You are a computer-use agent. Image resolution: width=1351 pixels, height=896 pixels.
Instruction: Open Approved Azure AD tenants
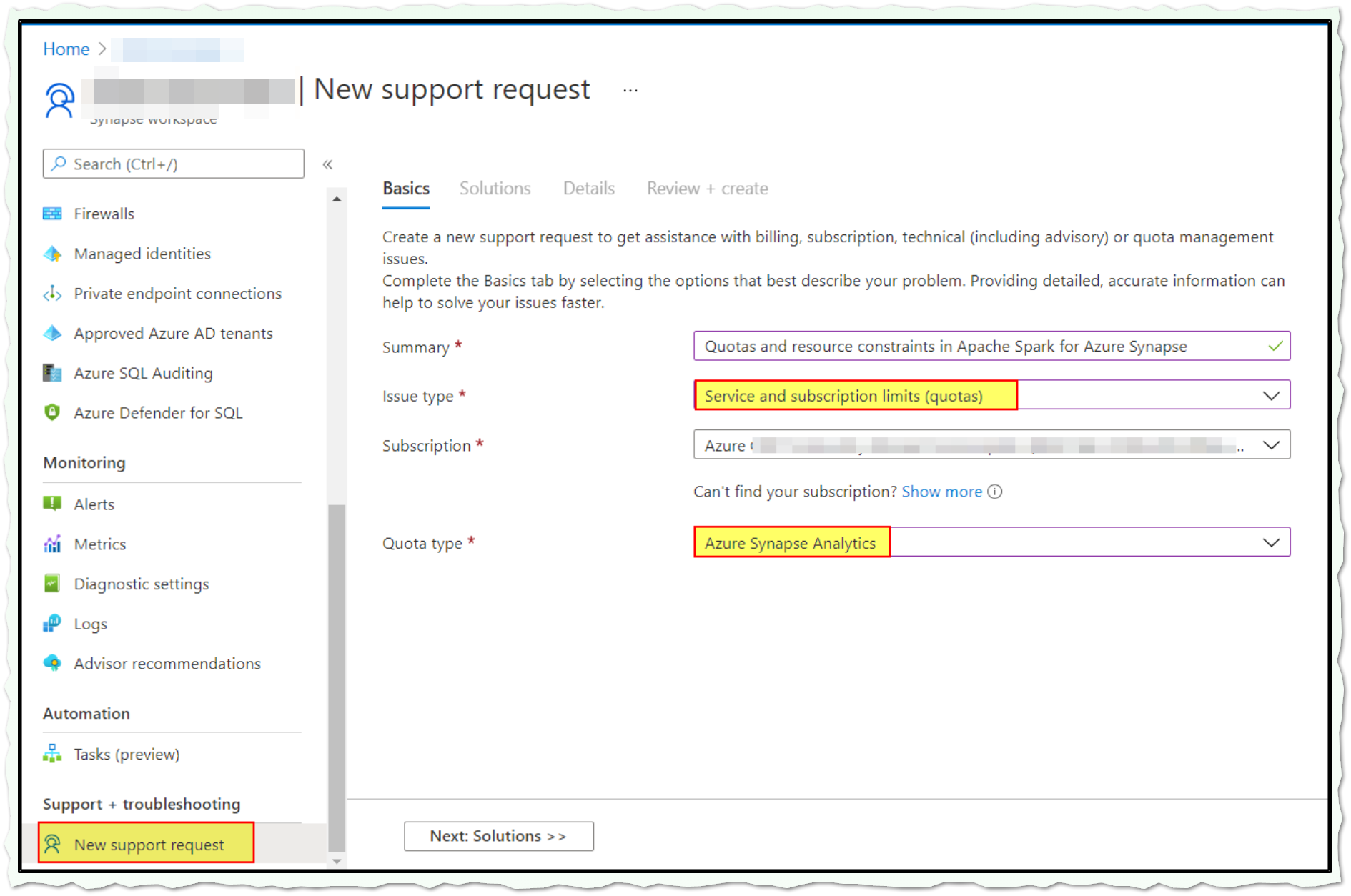point(52,333)
